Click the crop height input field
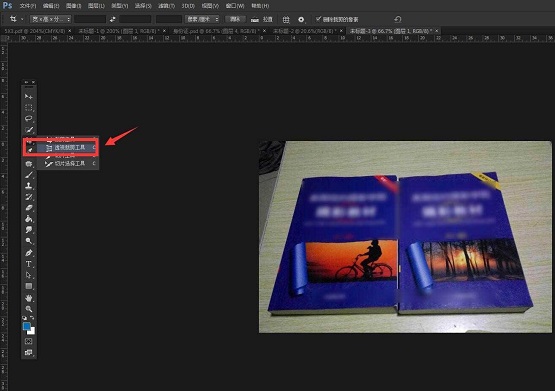The image size is (555, 391). pyautogui.click(x=135, y=19)
